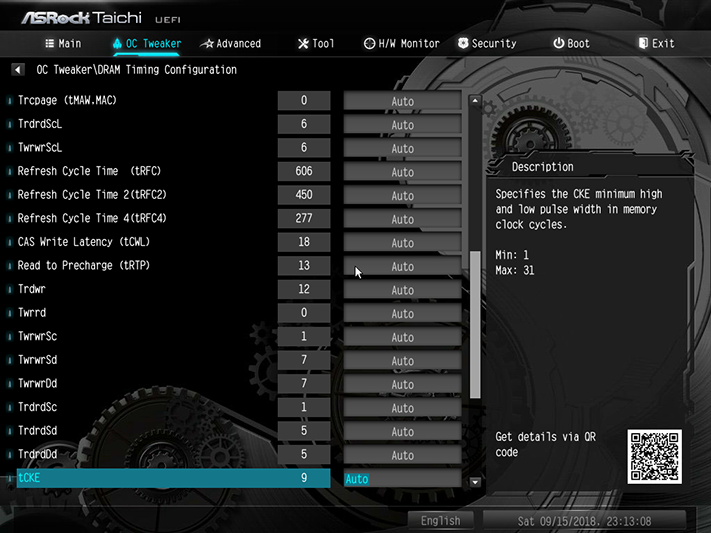
Task: Click the Auto field for Trcpage (tMAW.MAC)
Action: point(402,101)
